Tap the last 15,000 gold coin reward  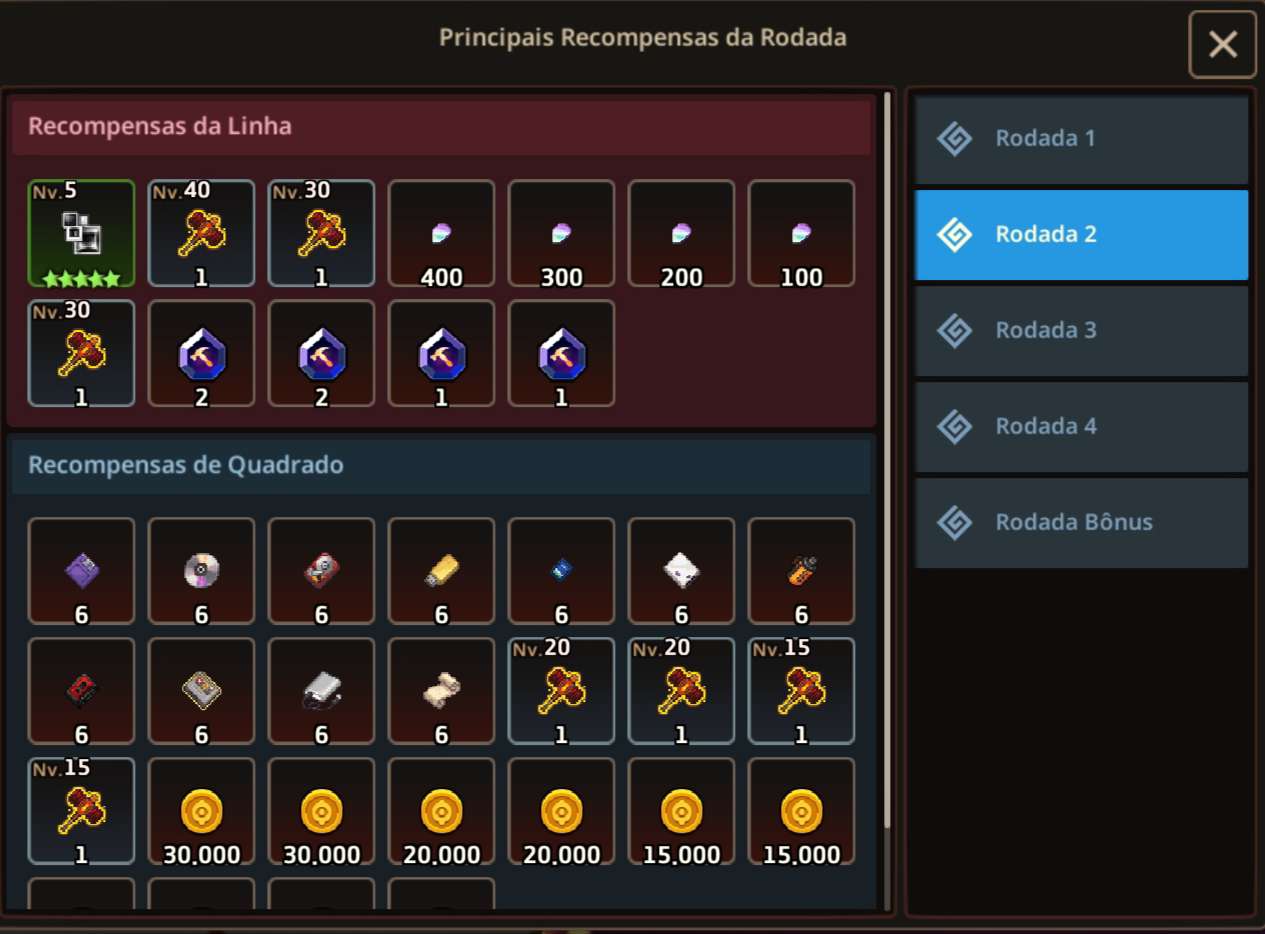pos(801,811)
